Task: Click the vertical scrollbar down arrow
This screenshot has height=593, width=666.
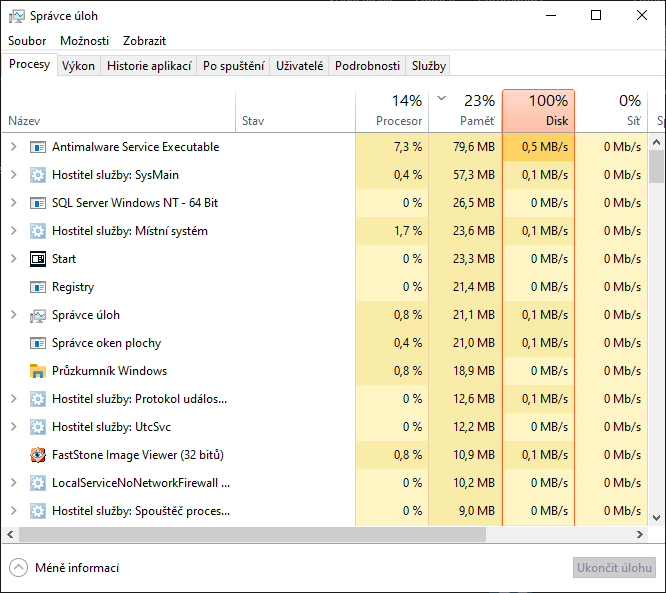Action: [657, 518]
